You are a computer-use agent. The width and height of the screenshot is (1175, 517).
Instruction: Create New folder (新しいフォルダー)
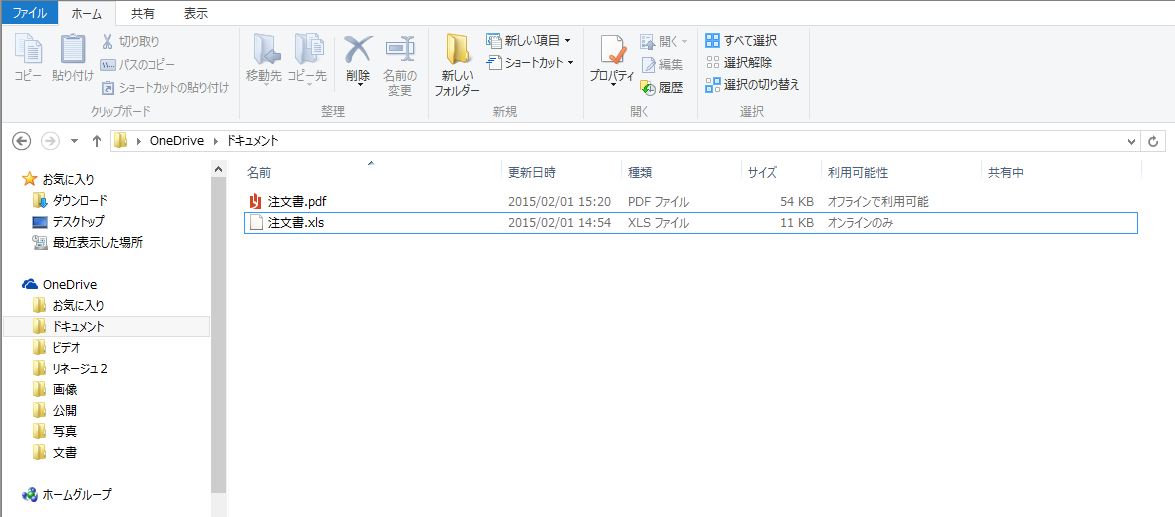(x=457, y=65)
